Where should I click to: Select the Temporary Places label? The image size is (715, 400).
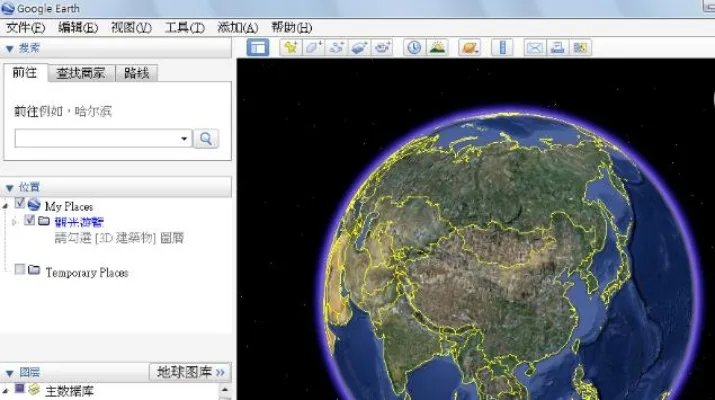pos(87,273)
